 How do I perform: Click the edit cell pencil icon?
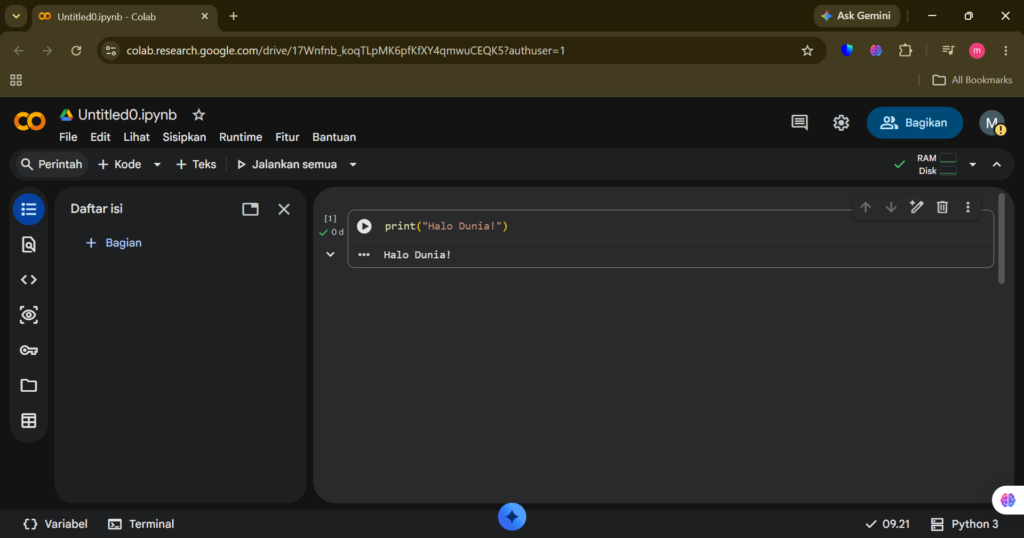tap(916, 208)
